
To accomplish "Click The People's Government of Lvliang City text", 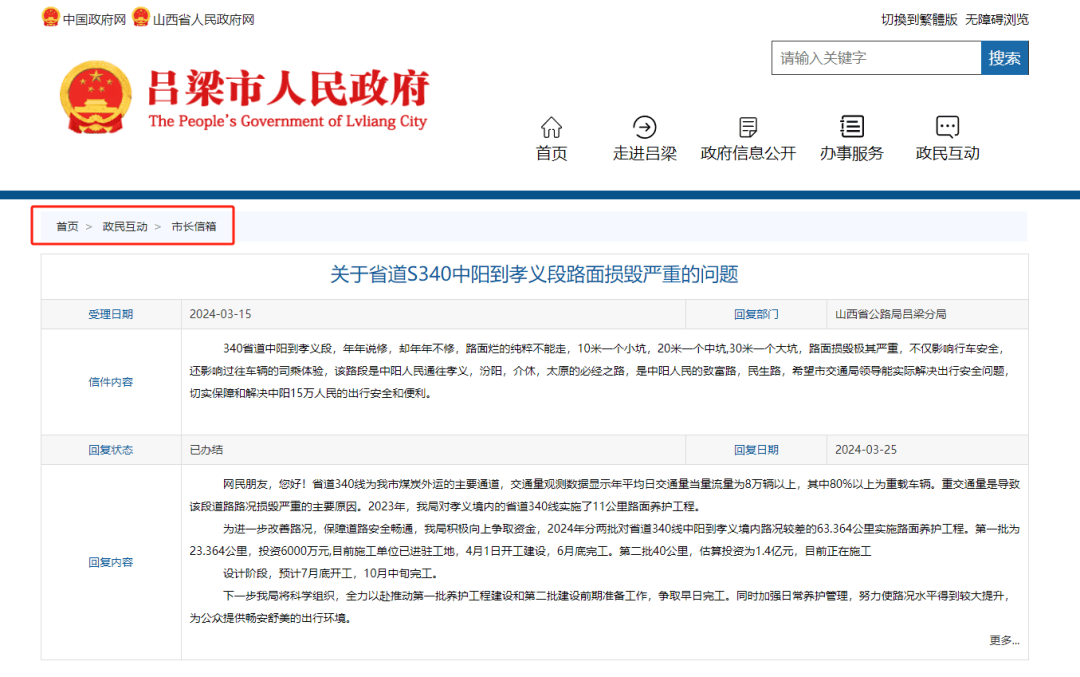I will (288, 121).
